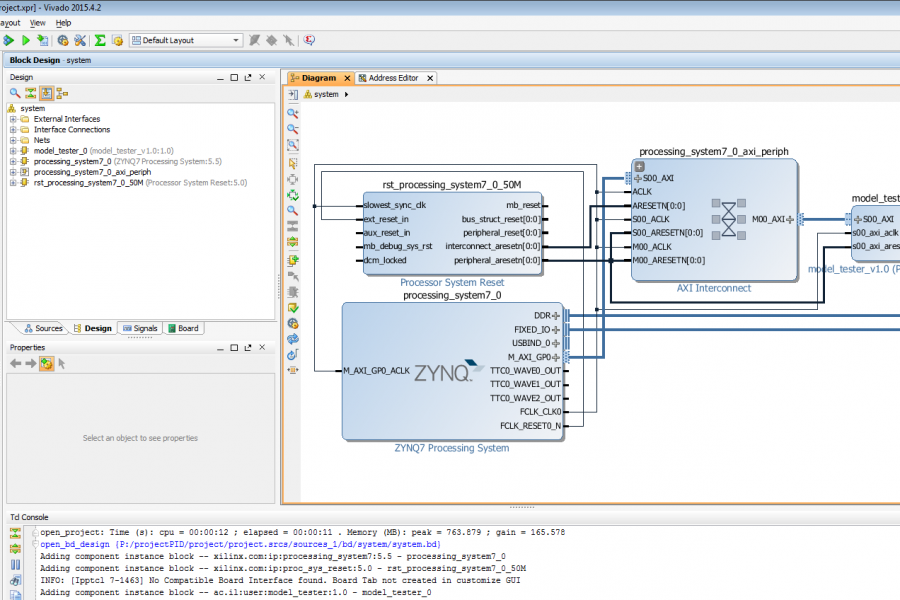Zoom to fit the block diagram
The height and width of the screenshot is (600, 900).
pyautogui.click(x=293, y=145)
